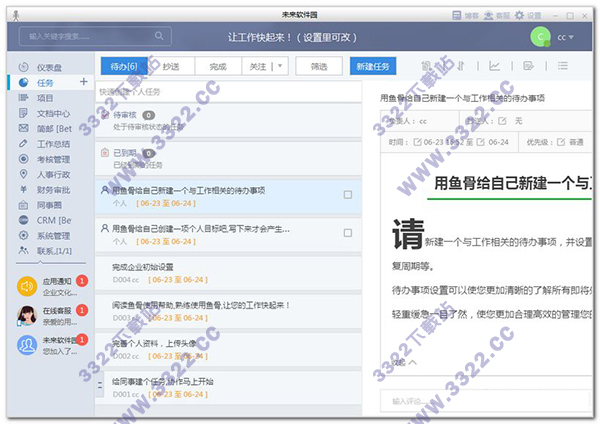Screen dimensions: 600x424
Task: Tick checkbox for 用鱼骨给自己创建一项个人目标 task
Action: pyautogui.click(x=347, y=235)
